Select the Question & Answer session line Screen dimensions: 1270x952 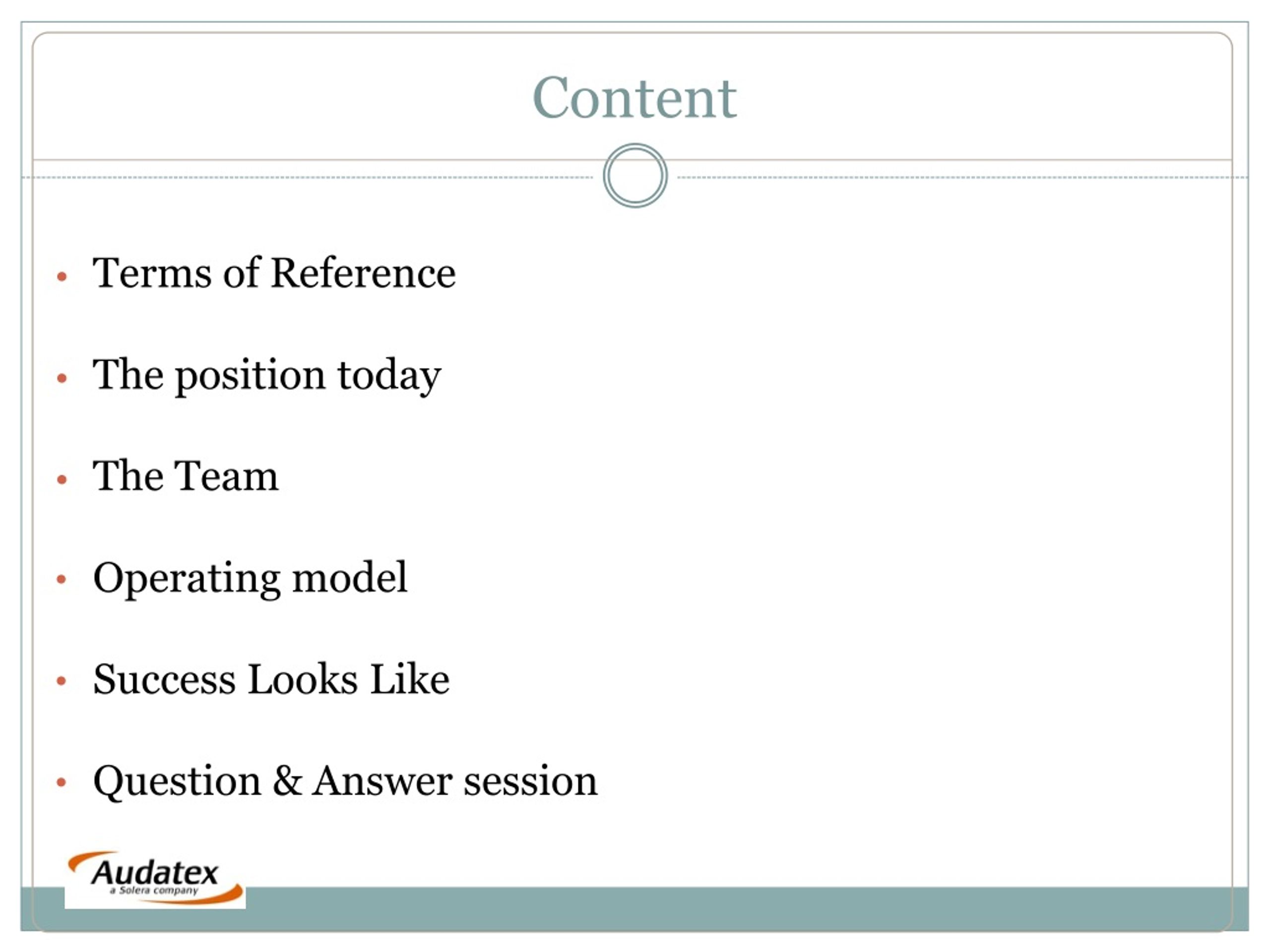point(345,781)
